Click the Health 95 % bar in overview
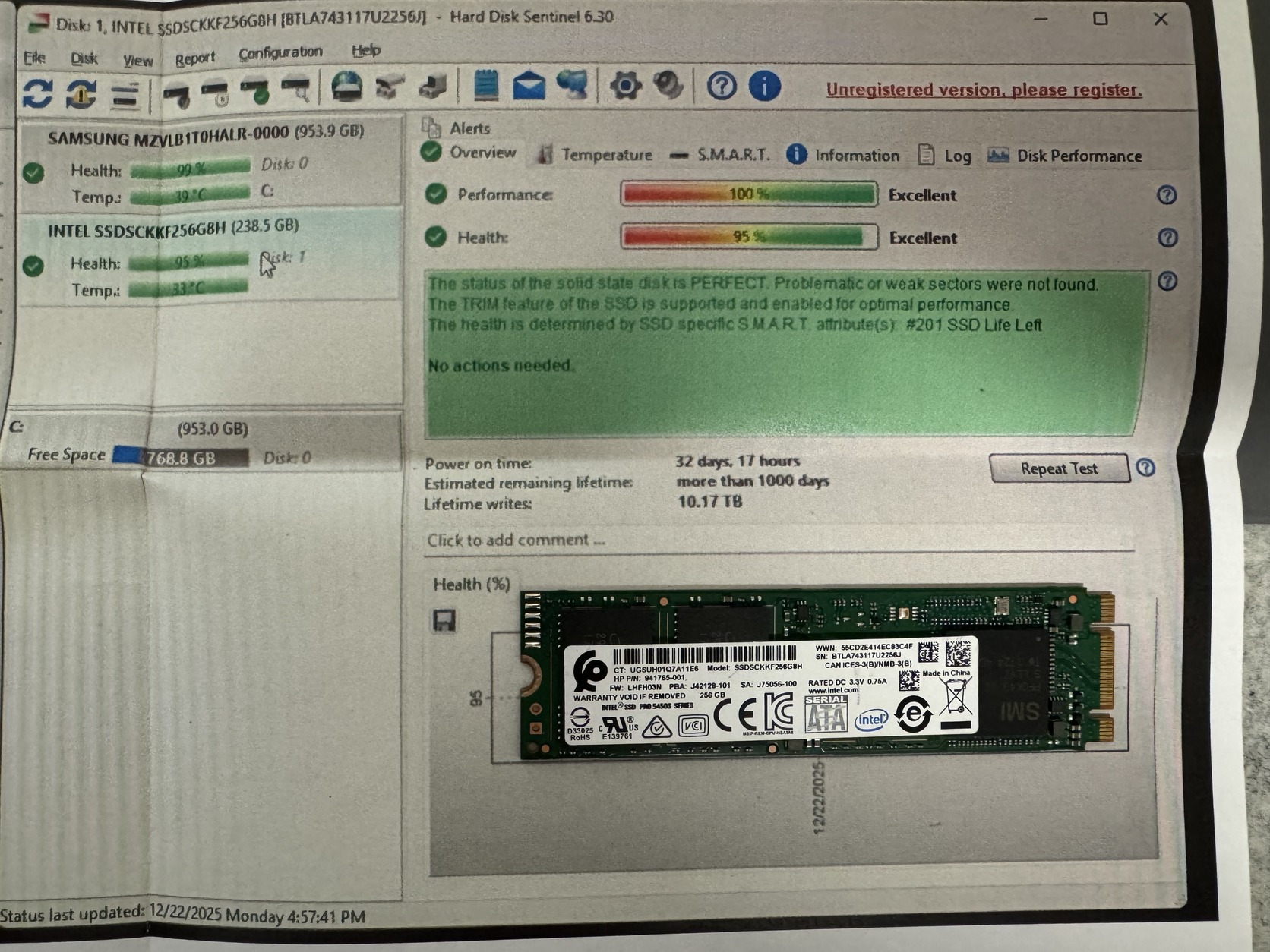Viewport: 1270px width, 952px height. pyautogui.click(x=749, y=237)
